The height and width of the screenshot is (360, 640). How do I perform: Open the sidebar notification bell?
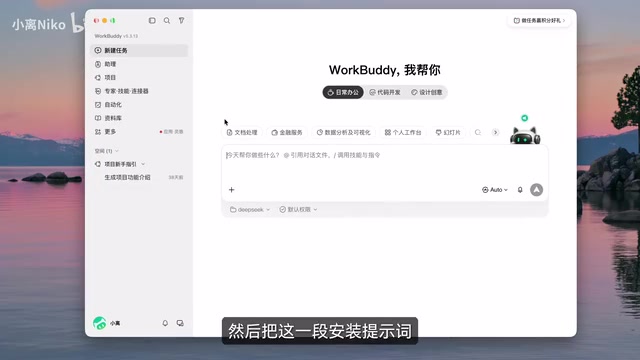coord(165,323)
